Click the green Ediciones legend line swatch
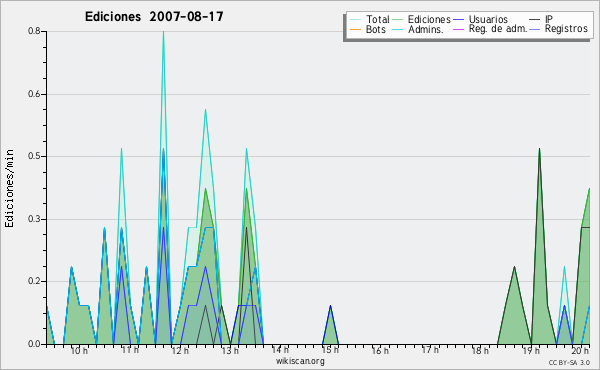The height and width of the screenshot is (370, 600). pyautogui.click(x=398, y=20)
